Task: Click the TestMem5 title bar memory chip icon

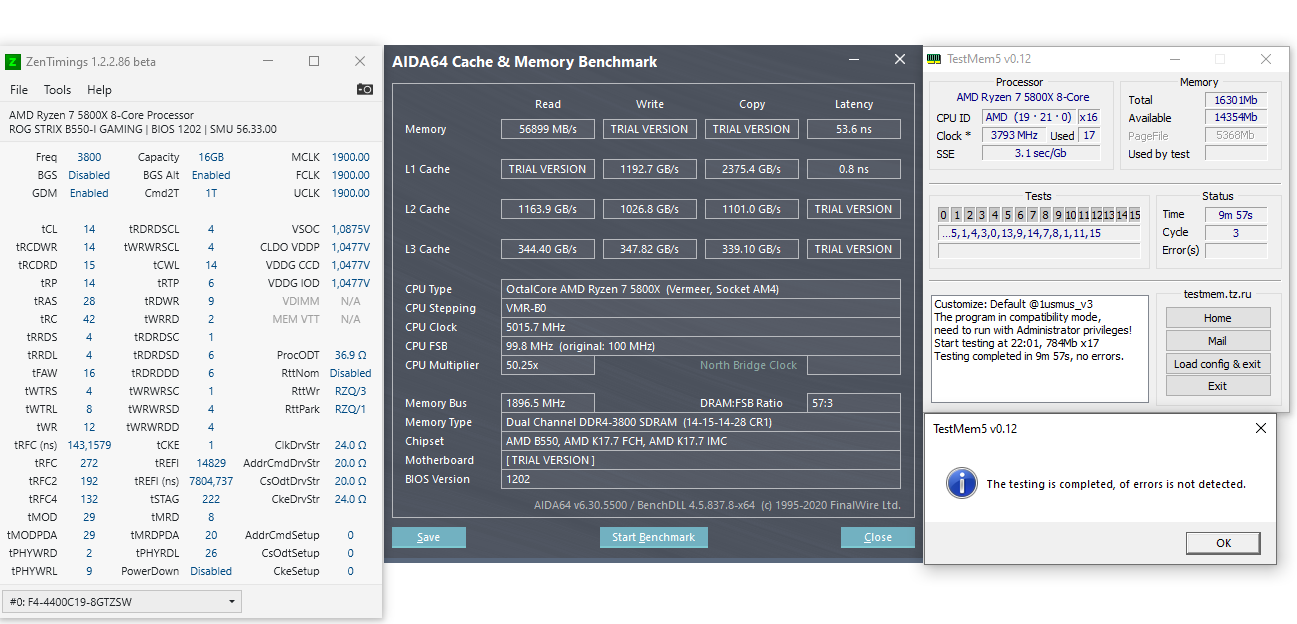Action: (934, 58)
